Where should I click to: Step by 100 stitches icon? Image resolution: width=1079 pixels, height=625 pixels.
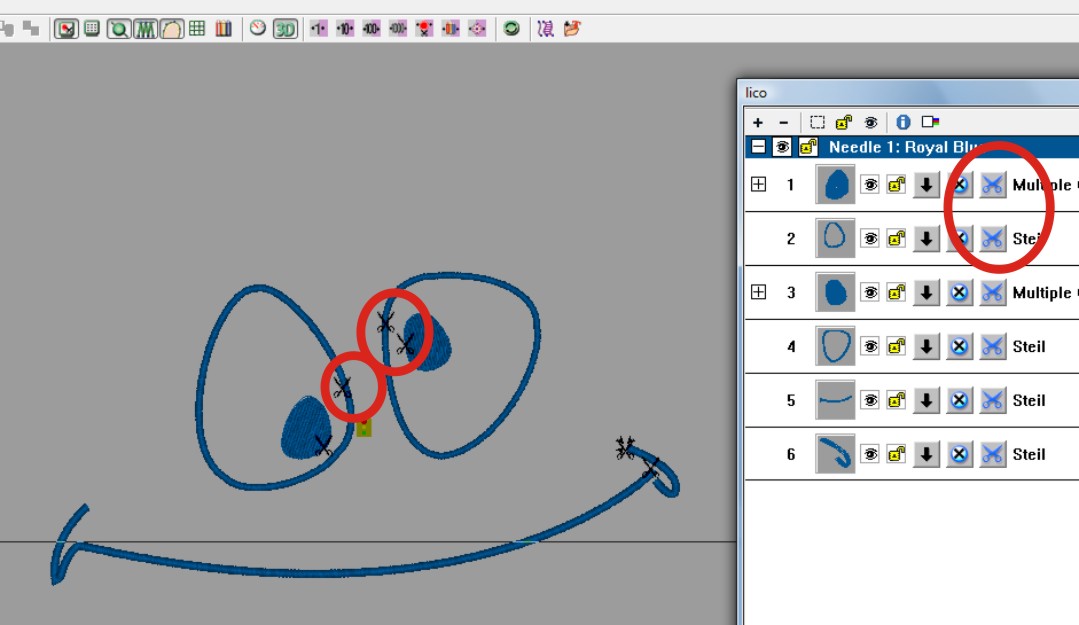(x=371, y=29)
